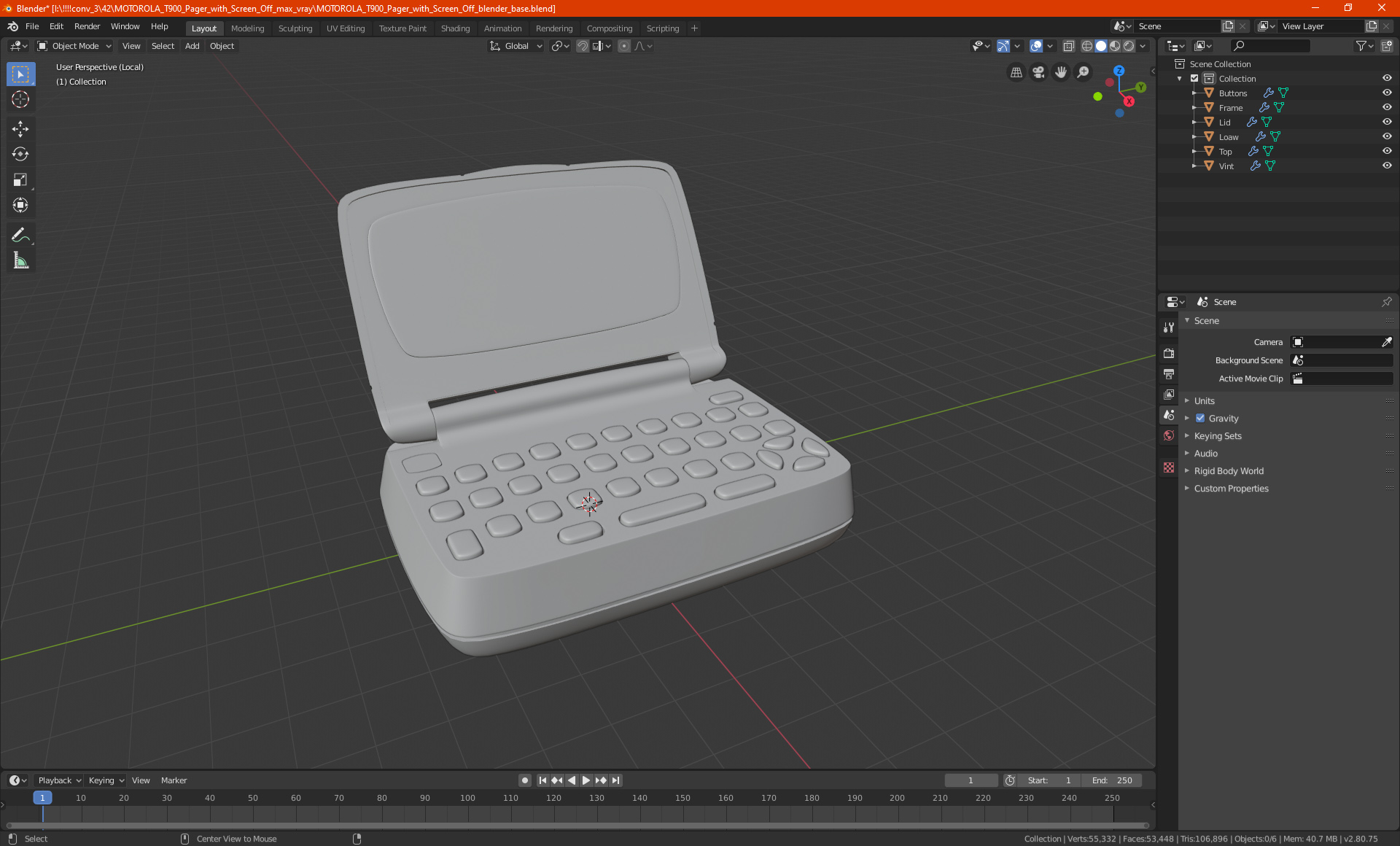The height and width of the screenshot is (846, 1400).
Task: Select the 3D Cursor tool
Action: (20, 100)
